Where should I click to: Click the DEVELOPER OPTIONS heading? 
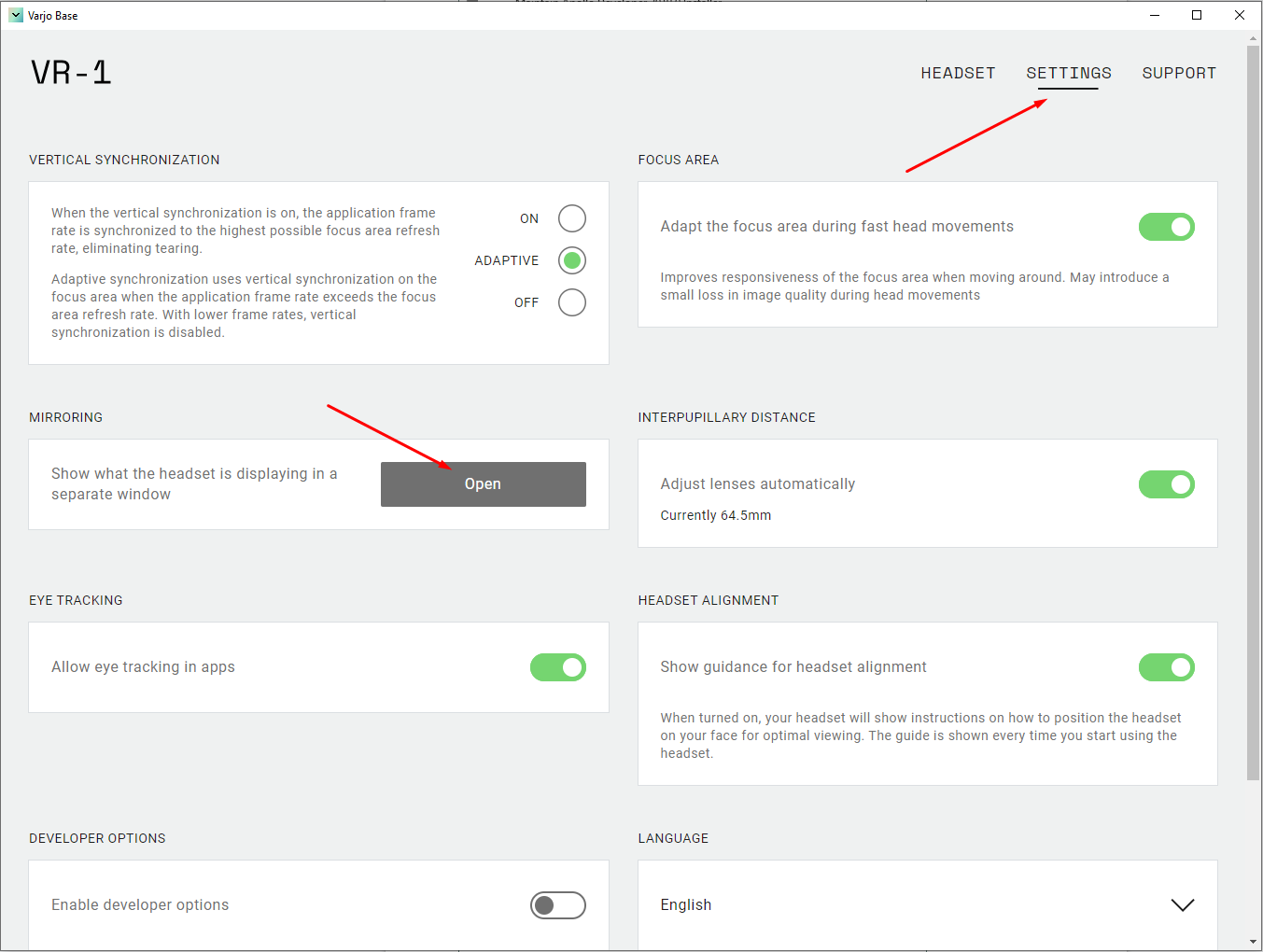pos(97,838)
